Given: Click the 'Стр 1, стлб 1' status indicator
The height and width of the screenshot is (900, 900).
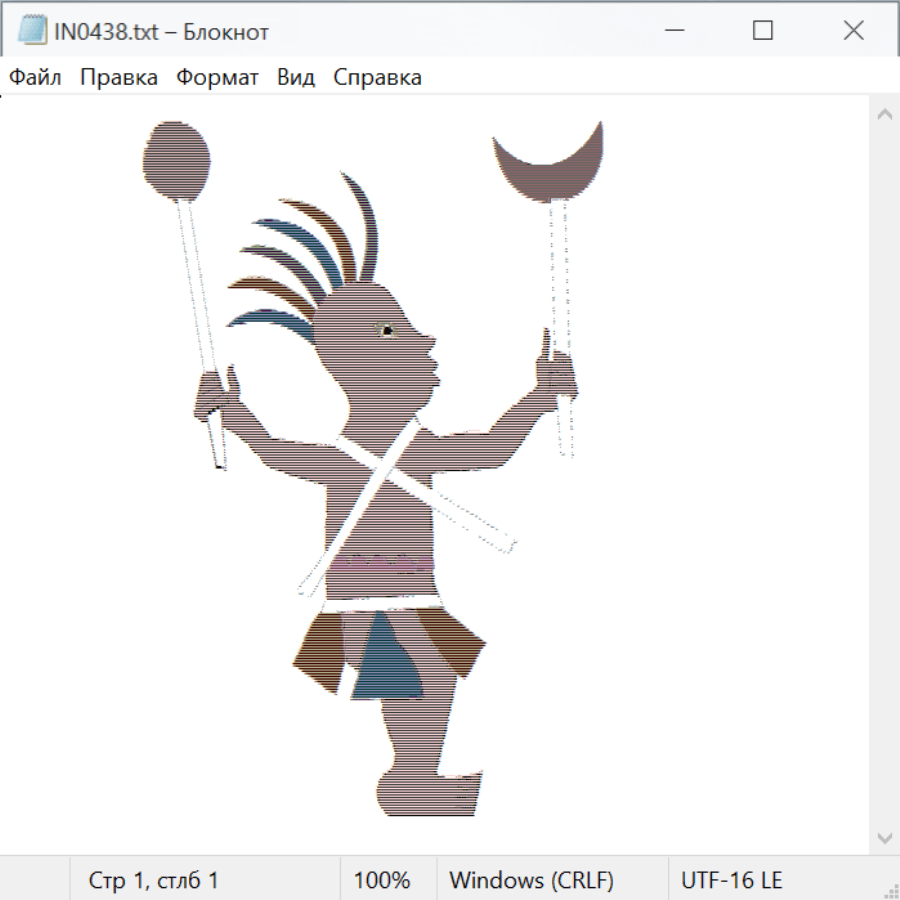Looking at the screenshot, I should (154, 880).
